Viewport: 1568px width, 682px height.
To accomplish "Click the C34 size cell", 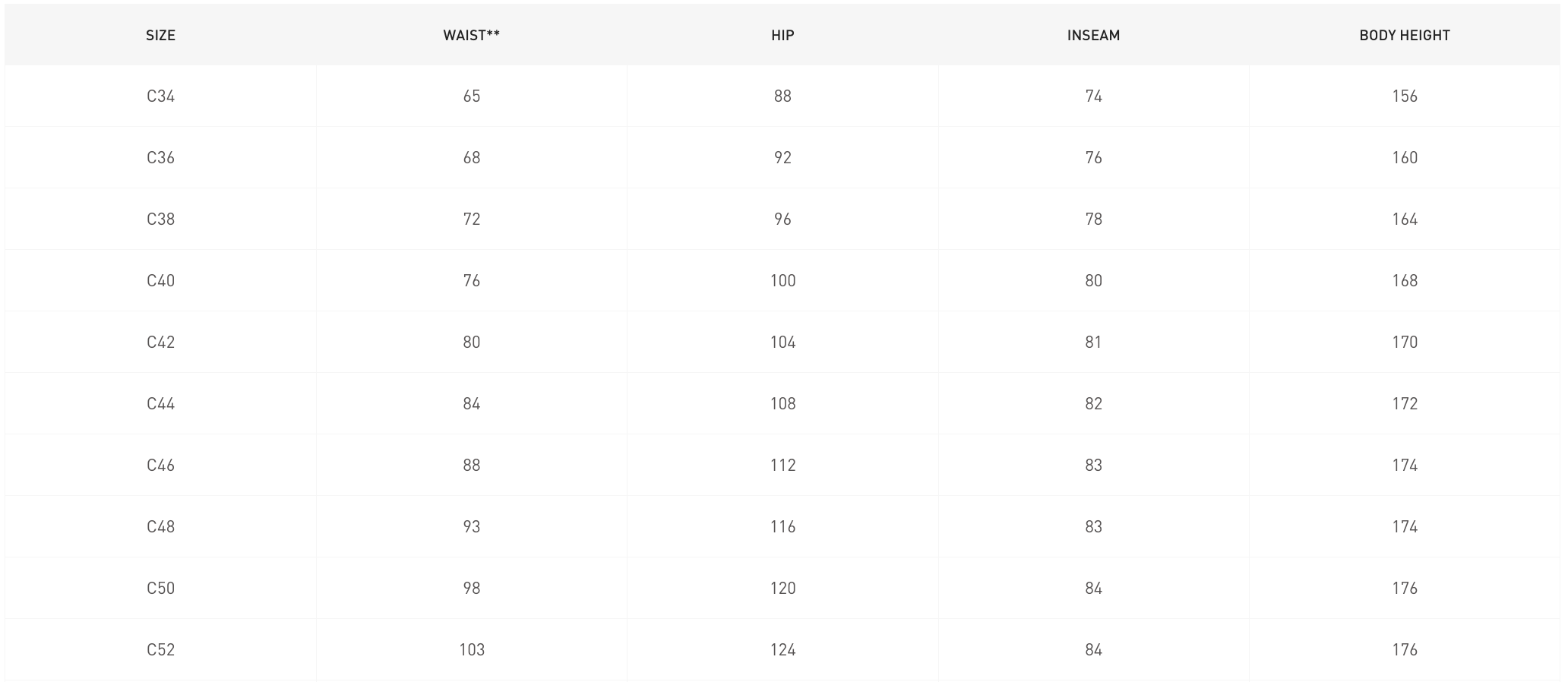I will pos(160,96).
